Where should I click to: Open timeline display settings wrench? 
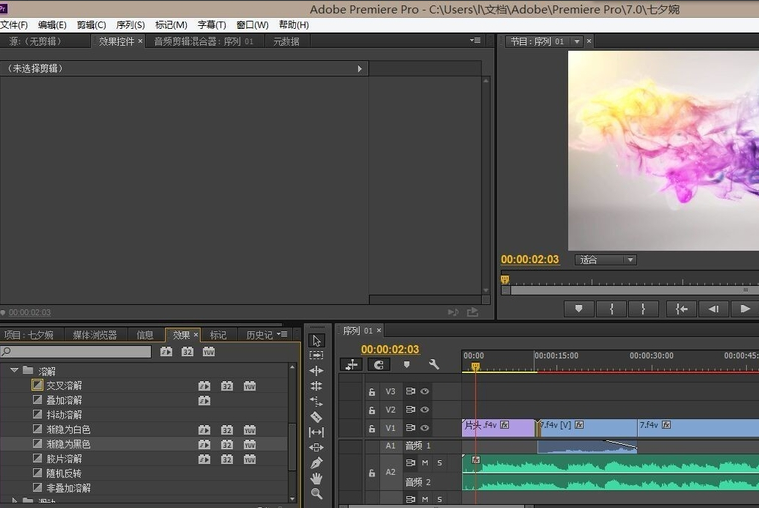[433, 365]
